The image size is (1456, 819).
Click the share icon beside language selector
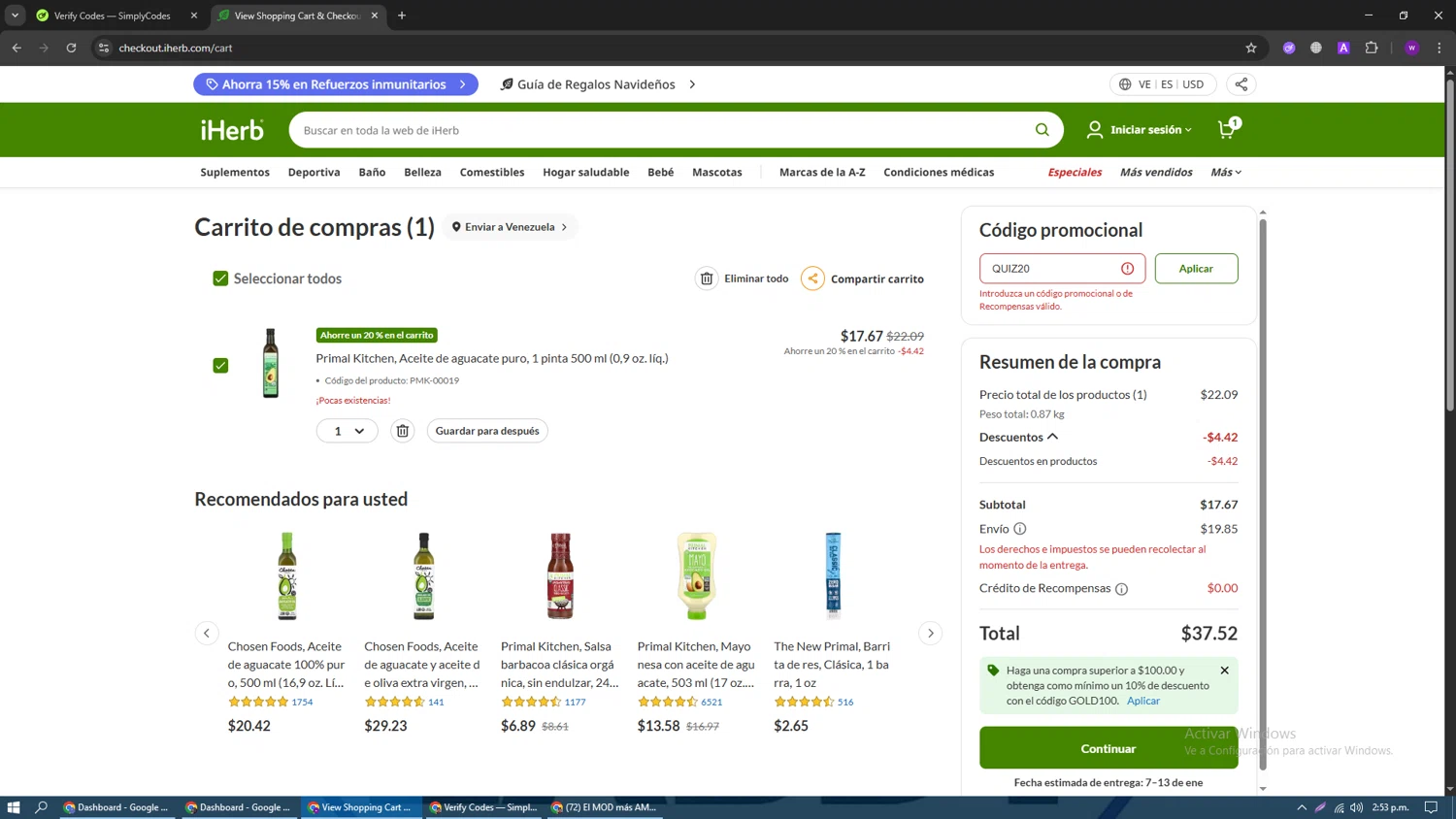pos(1241,84)
